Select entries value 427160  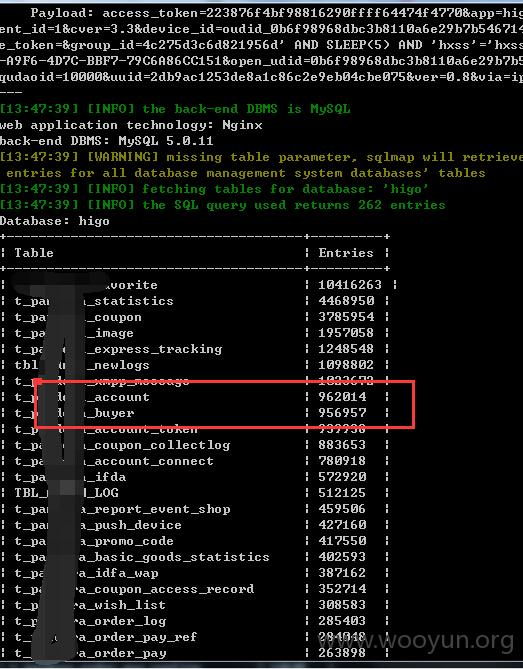click(342, 525)
